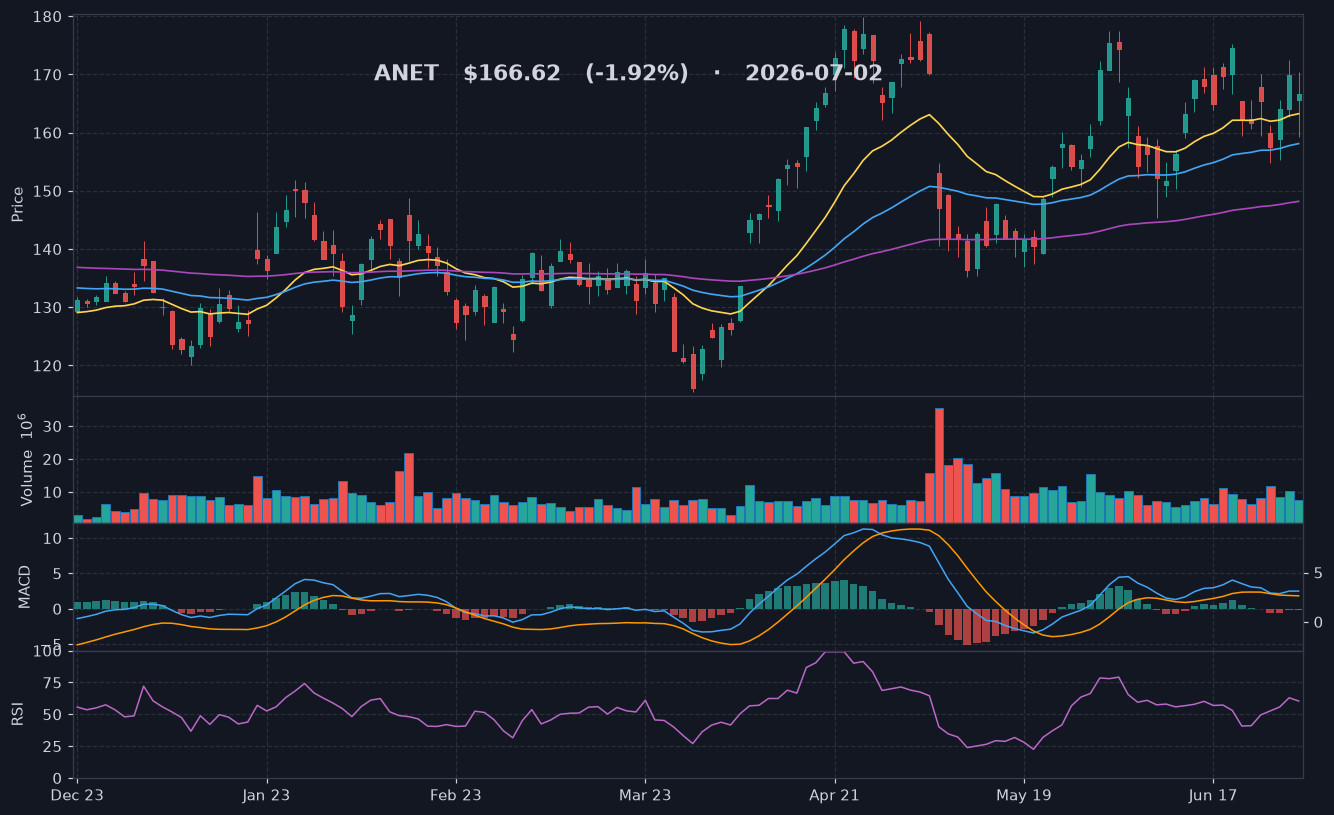The image size is (1334, 815).
Task: Click the 75 RSI axis tick
Action: [x=54, y=683]
